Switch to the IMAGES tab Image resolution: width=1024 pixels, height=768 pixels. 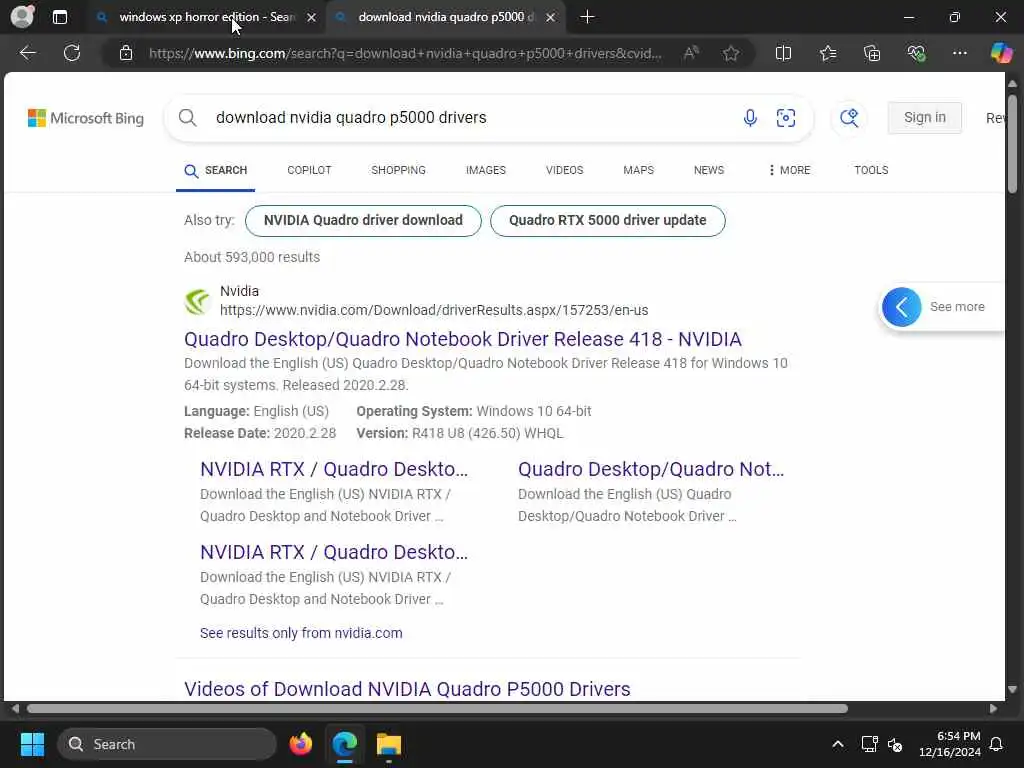click(x=485, y=170)
